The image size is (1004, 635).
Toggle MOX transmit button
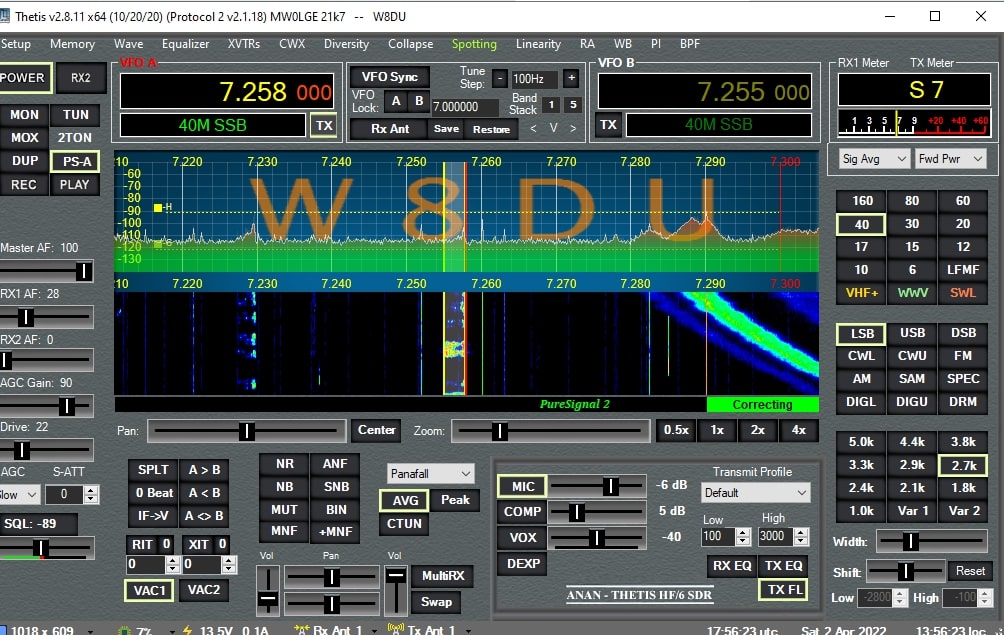24,138
